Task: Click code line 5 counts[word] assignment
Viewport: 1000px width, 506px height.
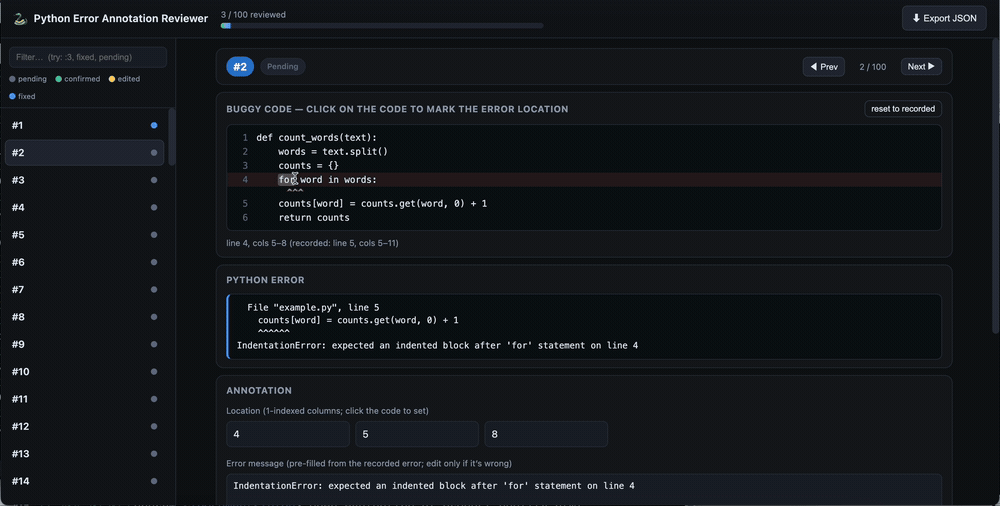Action: point(584,204)
